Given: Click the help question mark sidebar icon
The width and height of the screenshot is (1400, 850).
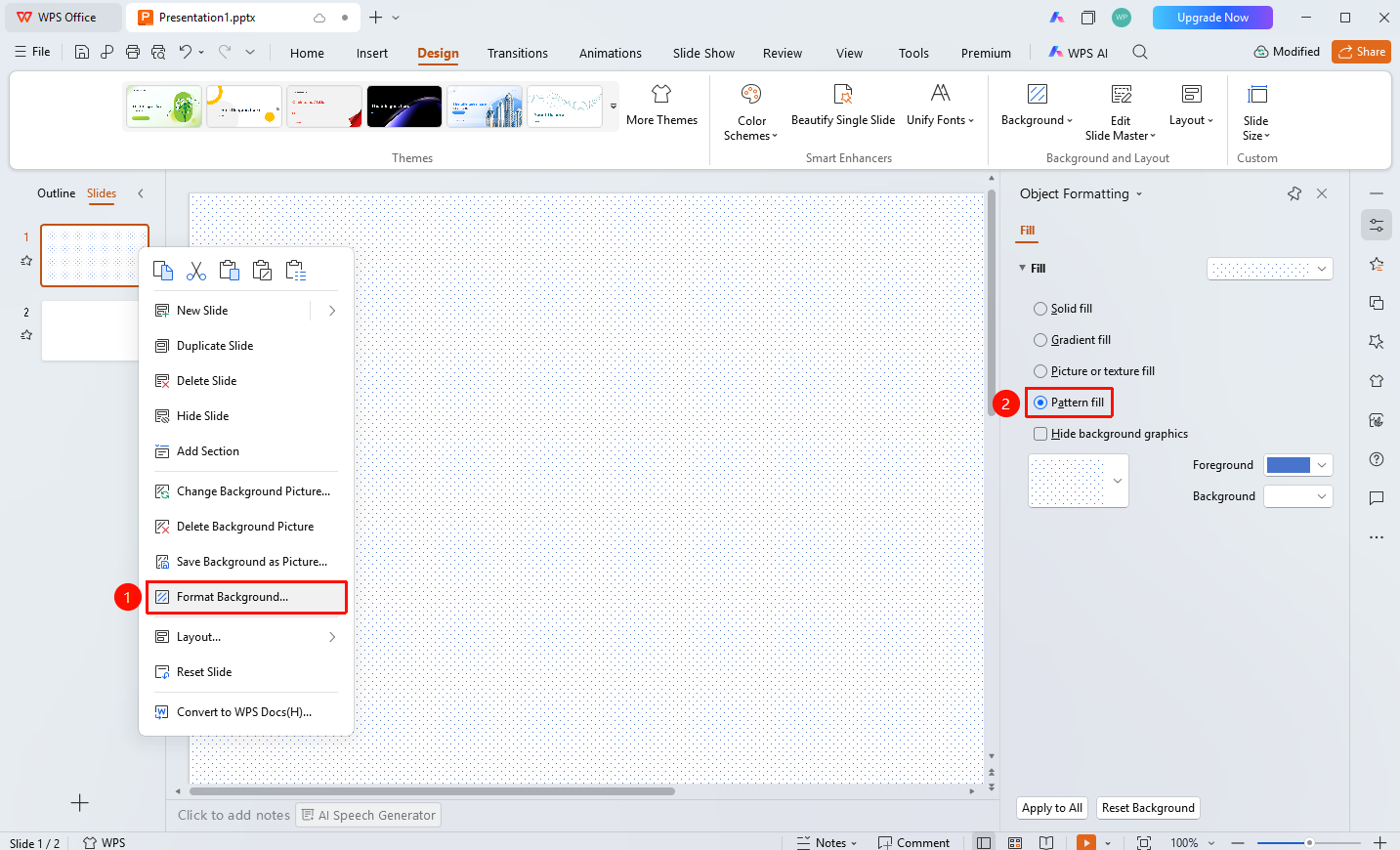Looking at the screenshot, I should [x=1377, y=459].
